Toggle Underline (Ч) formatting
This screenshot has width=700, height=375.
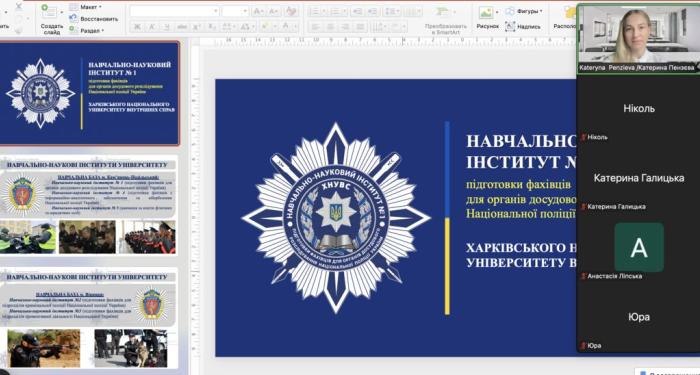pyautogui.click(x=167, y=26)
